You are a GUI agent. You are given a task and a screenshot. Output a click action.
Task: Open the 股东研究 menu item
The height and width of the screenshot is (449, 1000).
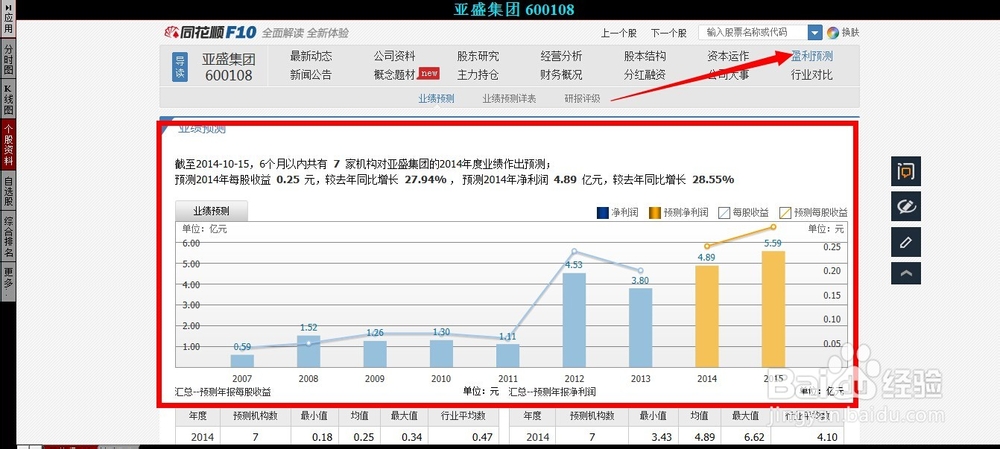click(478, 56)
